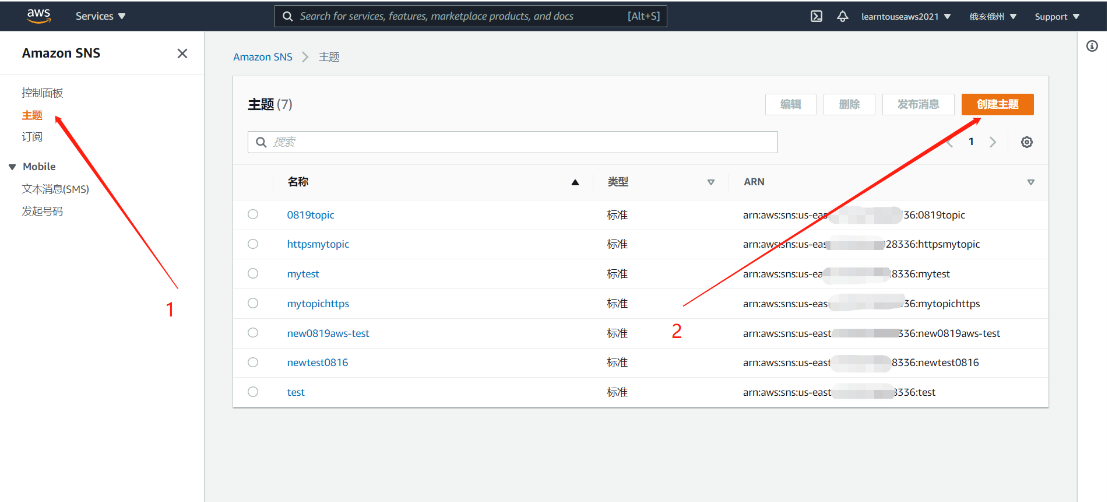Select the httpsmytopic radio button
The height and width of the screenshot is (502, 1107).
253,244
